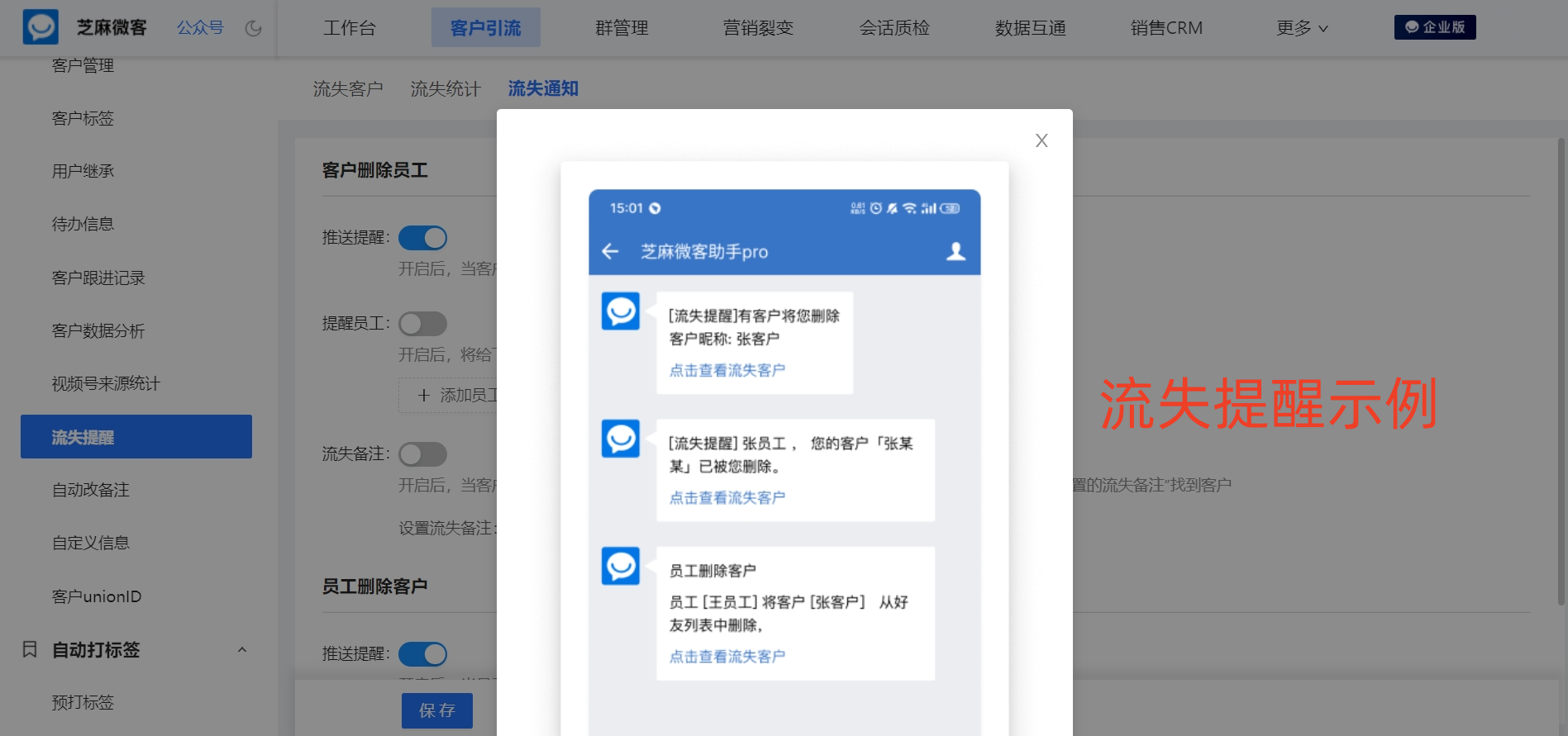Open 客户标签 in the sidebar
Image resolution: width=1568 pixels, height=736 pixels.
83,118
